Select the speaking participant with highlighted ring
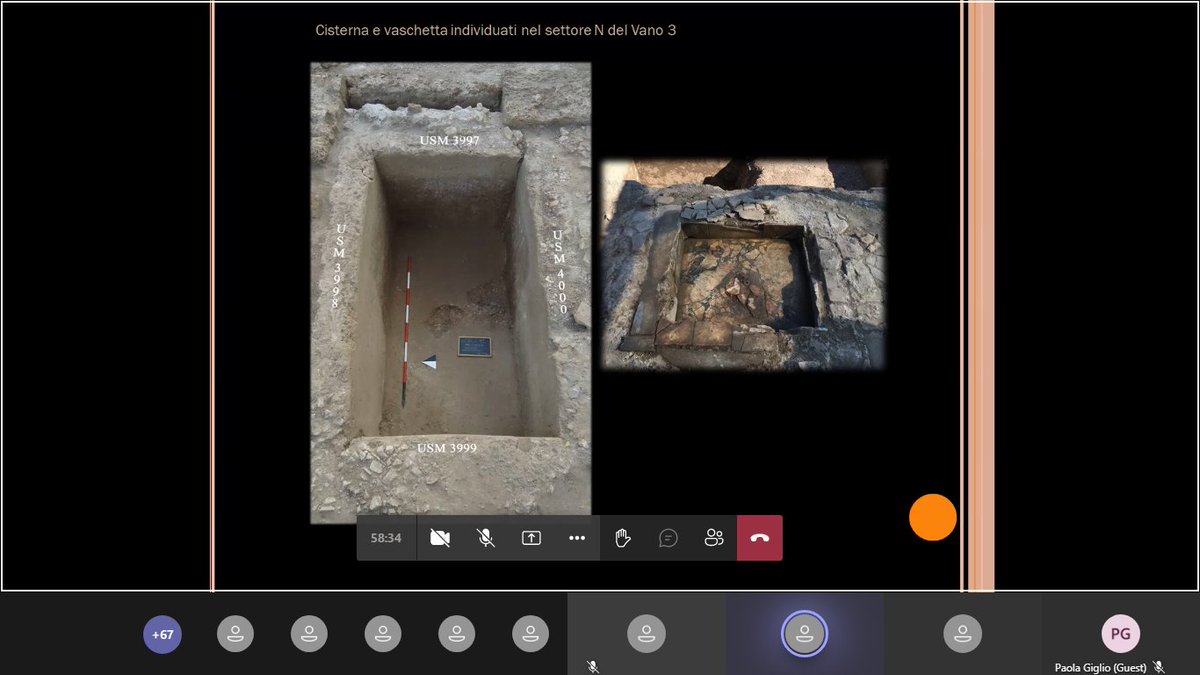 804,633
